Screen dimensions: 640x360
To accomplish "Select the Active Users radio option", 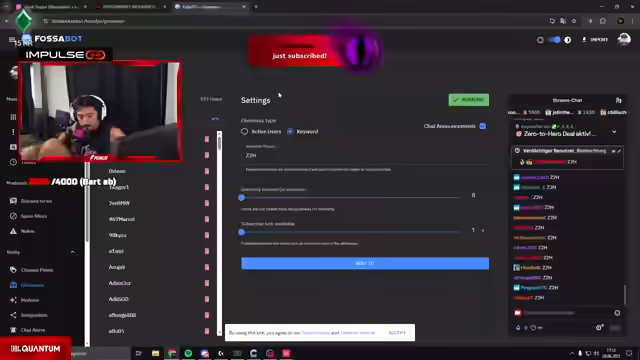I will [244, 131].
